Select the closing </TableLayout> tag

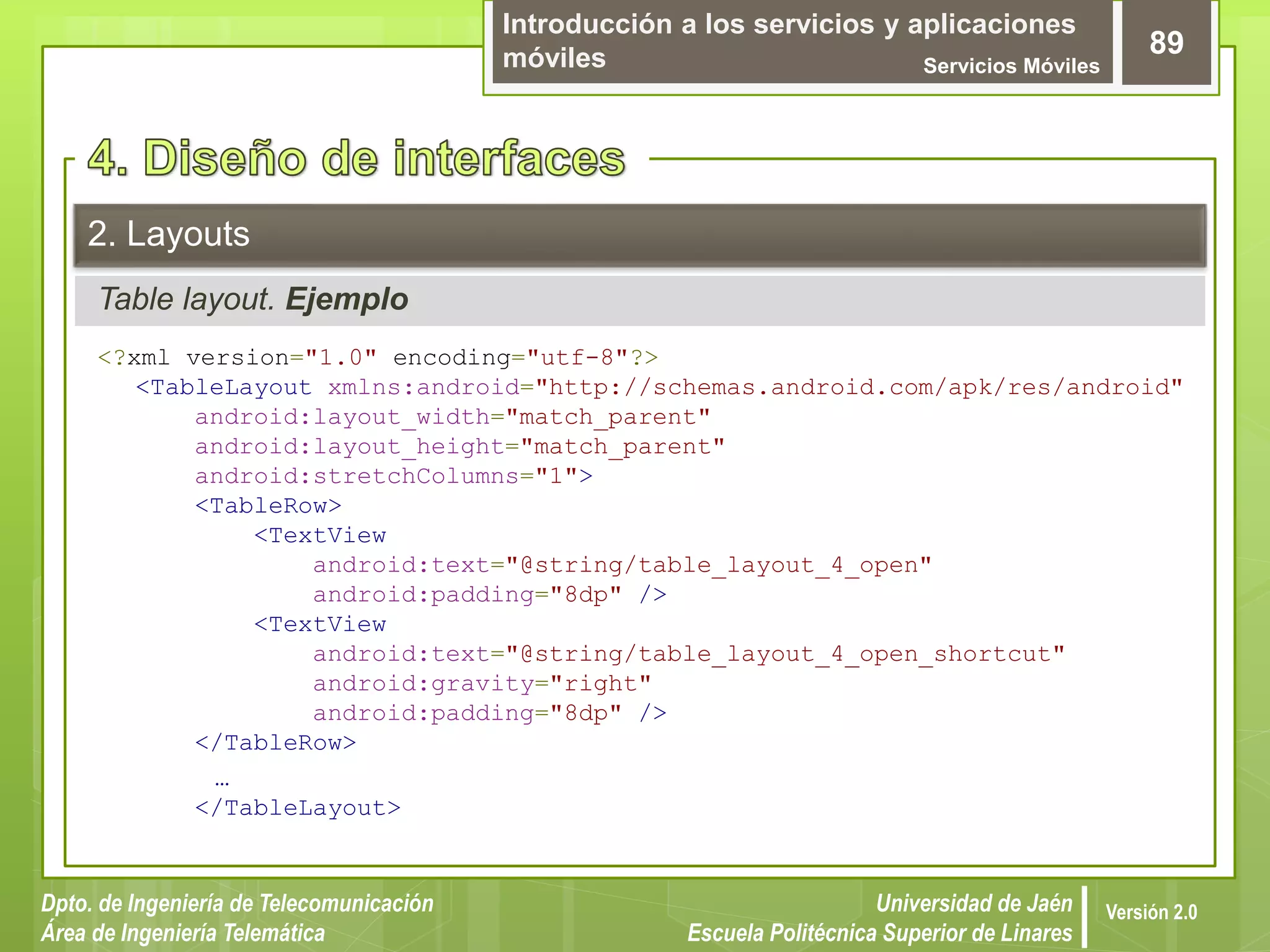click(298, 808)
